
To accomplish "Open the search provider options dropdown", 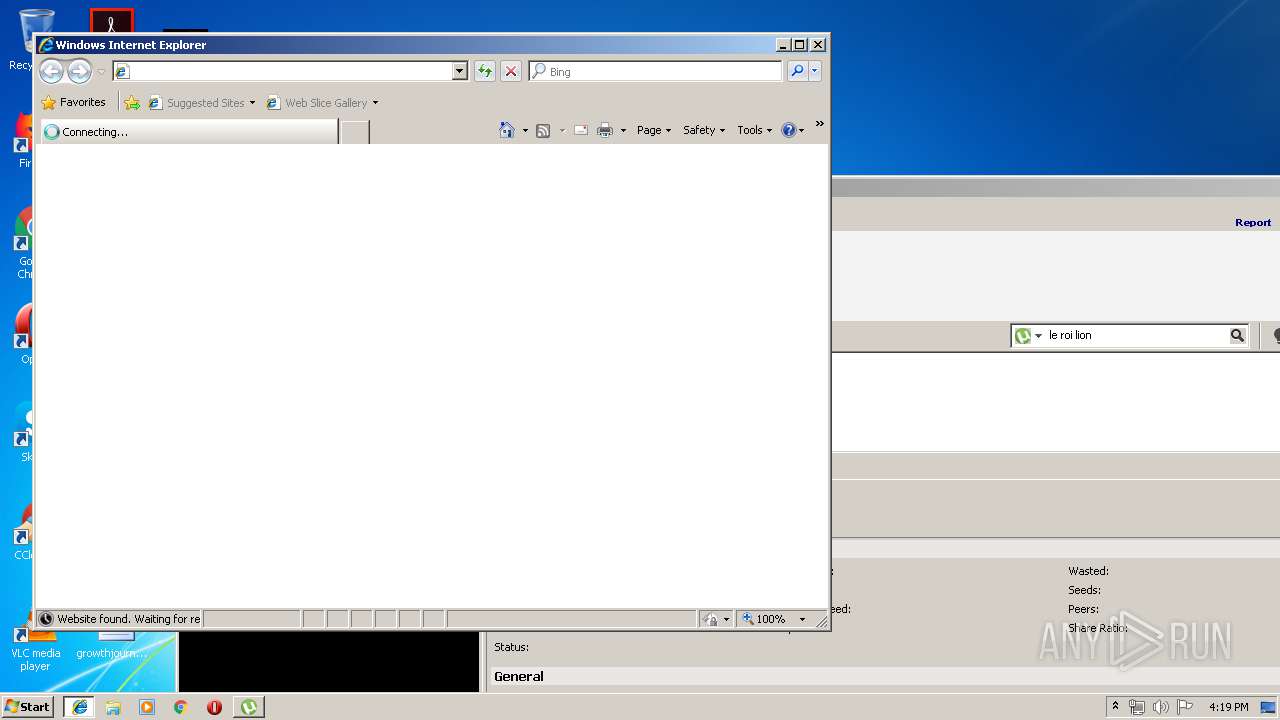I will tap(815, 71).
